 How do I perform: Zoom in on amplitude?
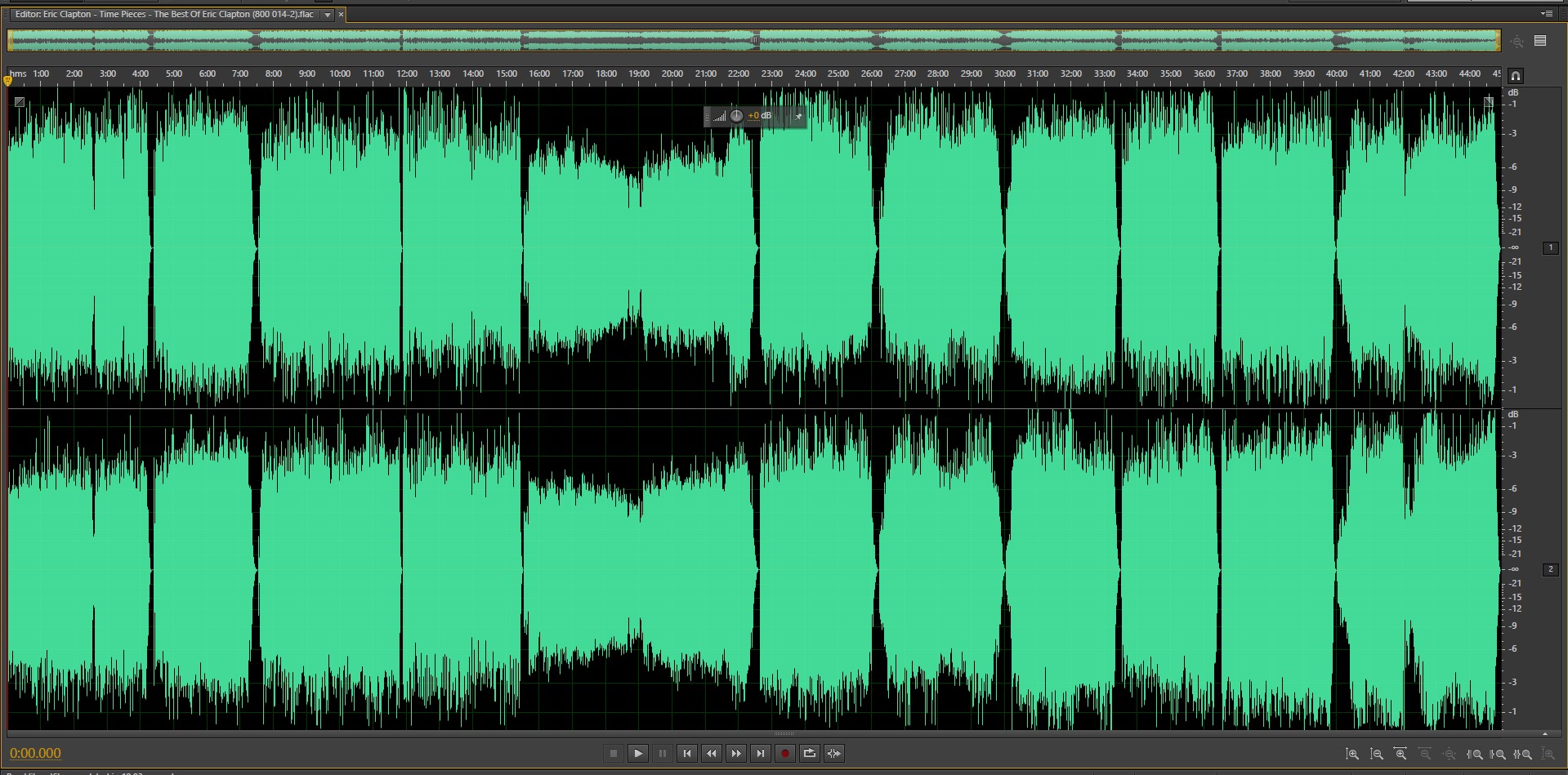click(x=1351, y=755)
